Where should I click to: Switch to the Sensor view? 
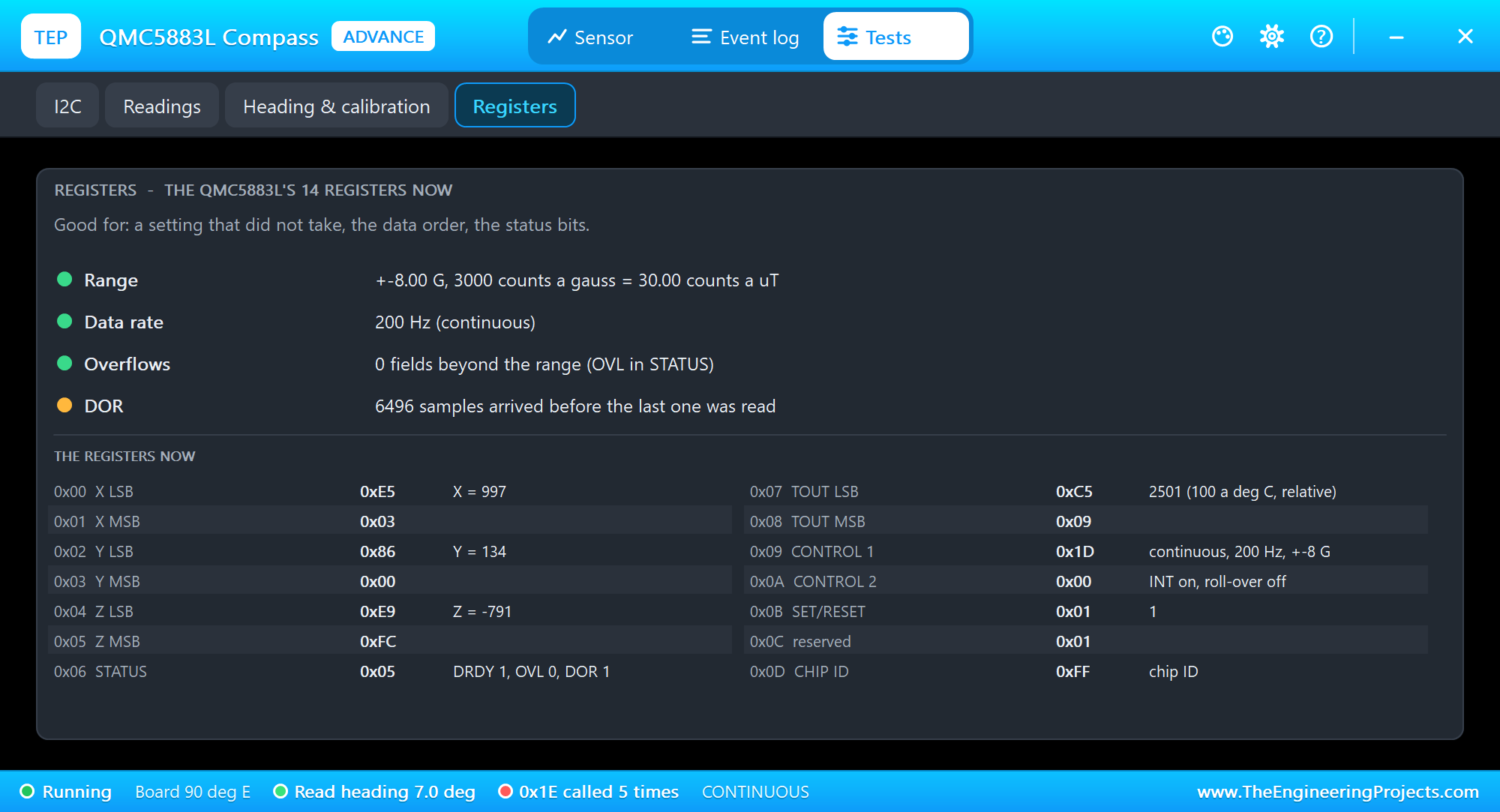[590, 37]
